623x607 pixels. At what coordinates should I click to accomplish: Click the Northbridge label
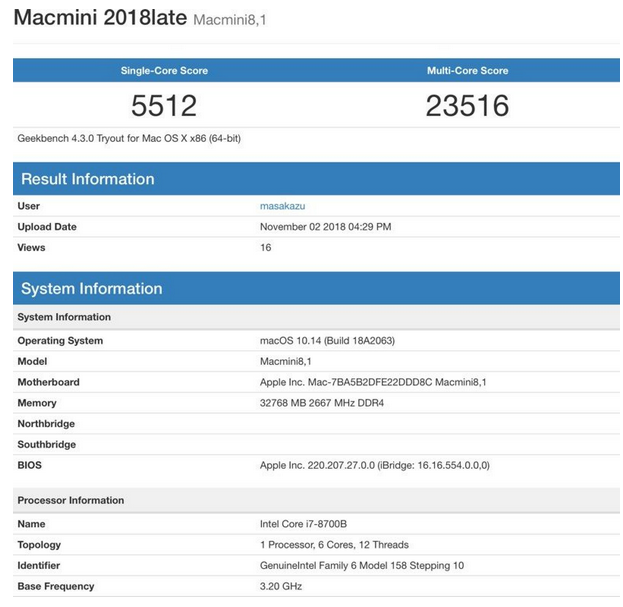click(x=46, y=423)
